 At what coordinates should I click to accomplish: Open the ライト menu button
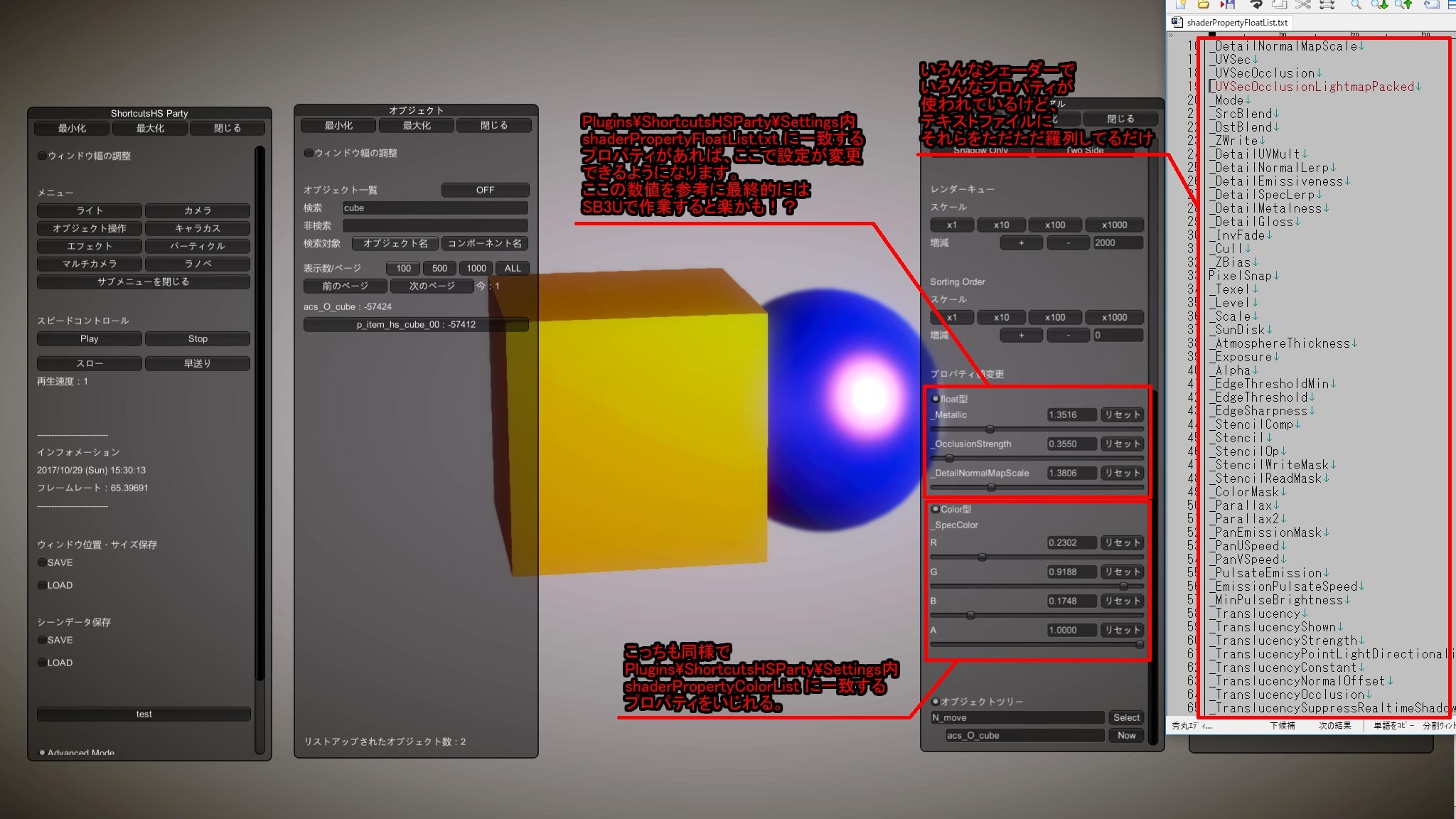pyautogui.click(x=90, y=210)
